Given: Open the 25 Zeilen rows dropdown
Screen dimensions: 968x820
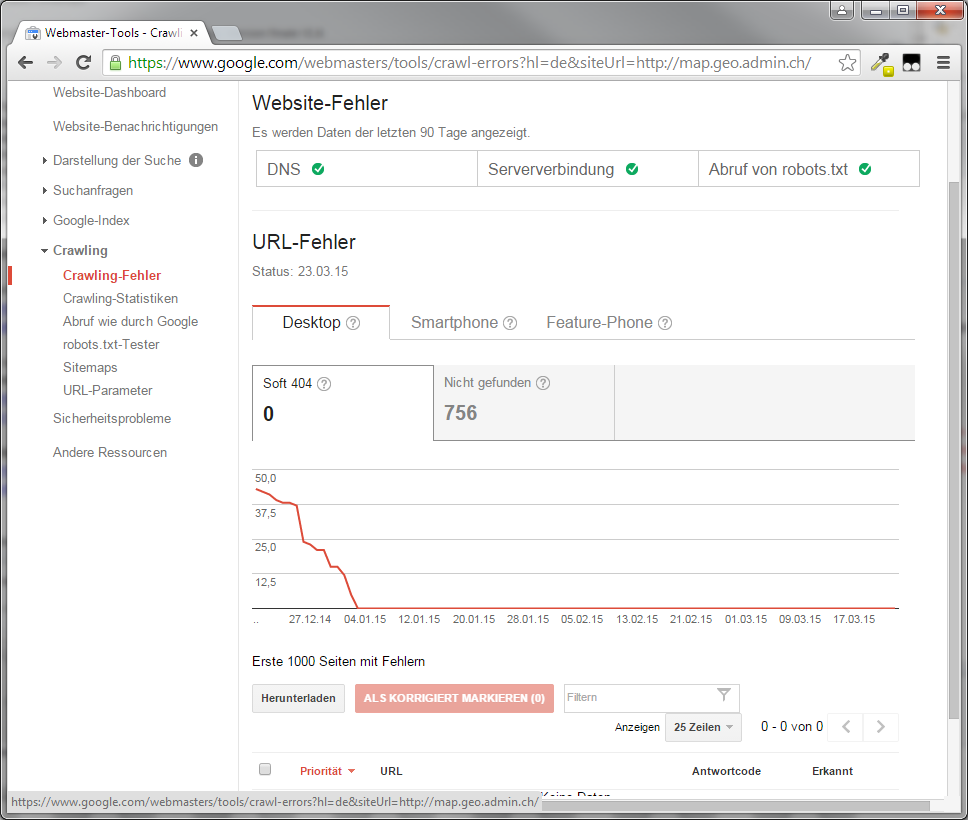Looking at the screenshot, I should 703,727.
